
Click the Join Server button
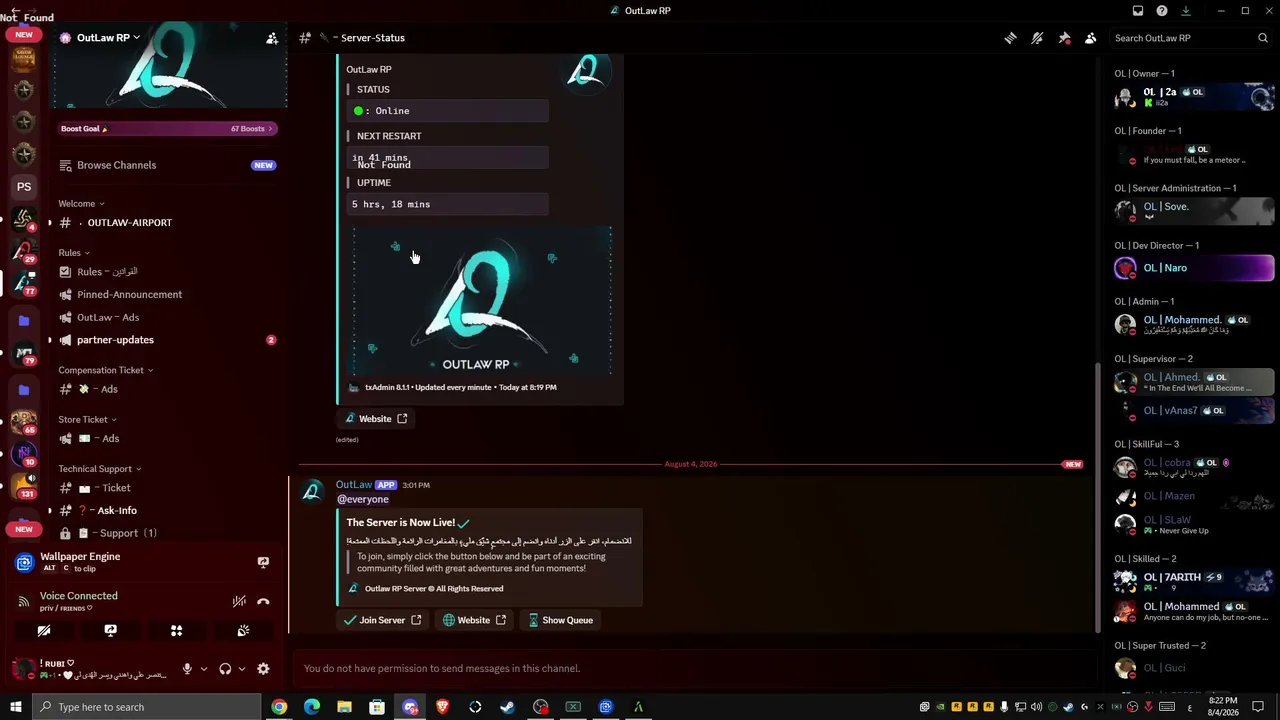tap(383, 620)
